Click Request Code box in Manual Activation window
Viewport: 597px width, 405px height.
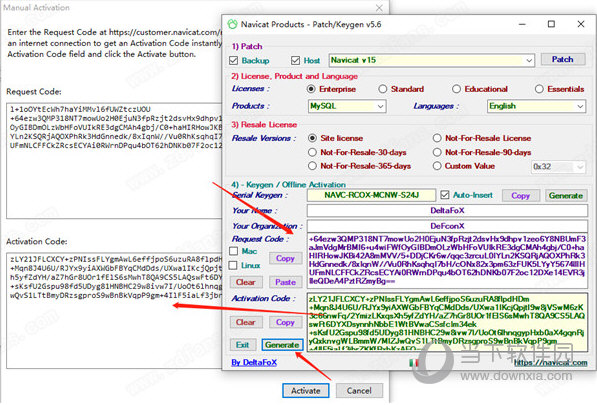114,160
